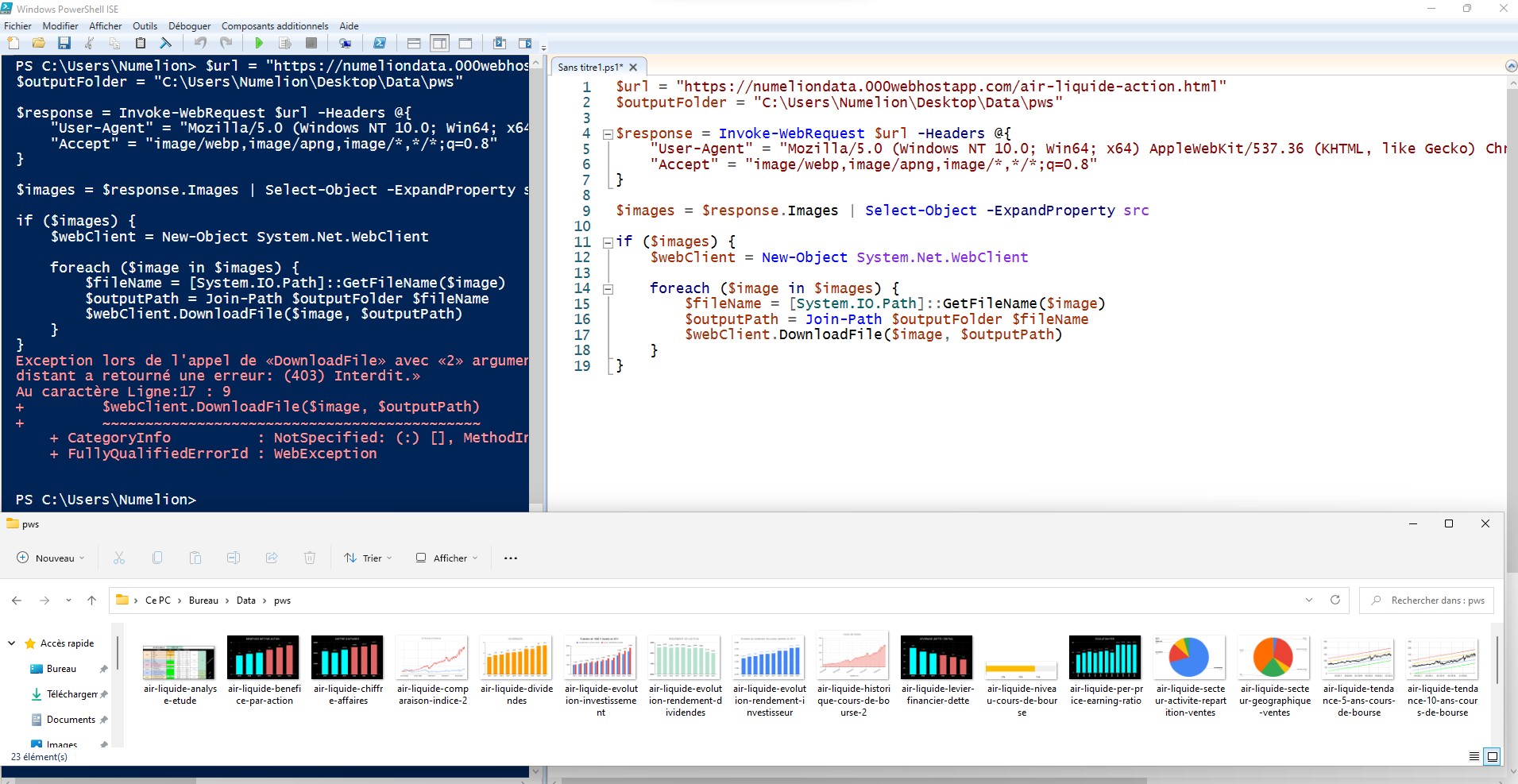Switch folder to details view in status bar

pyautogui.click(x=1474, y=755)
